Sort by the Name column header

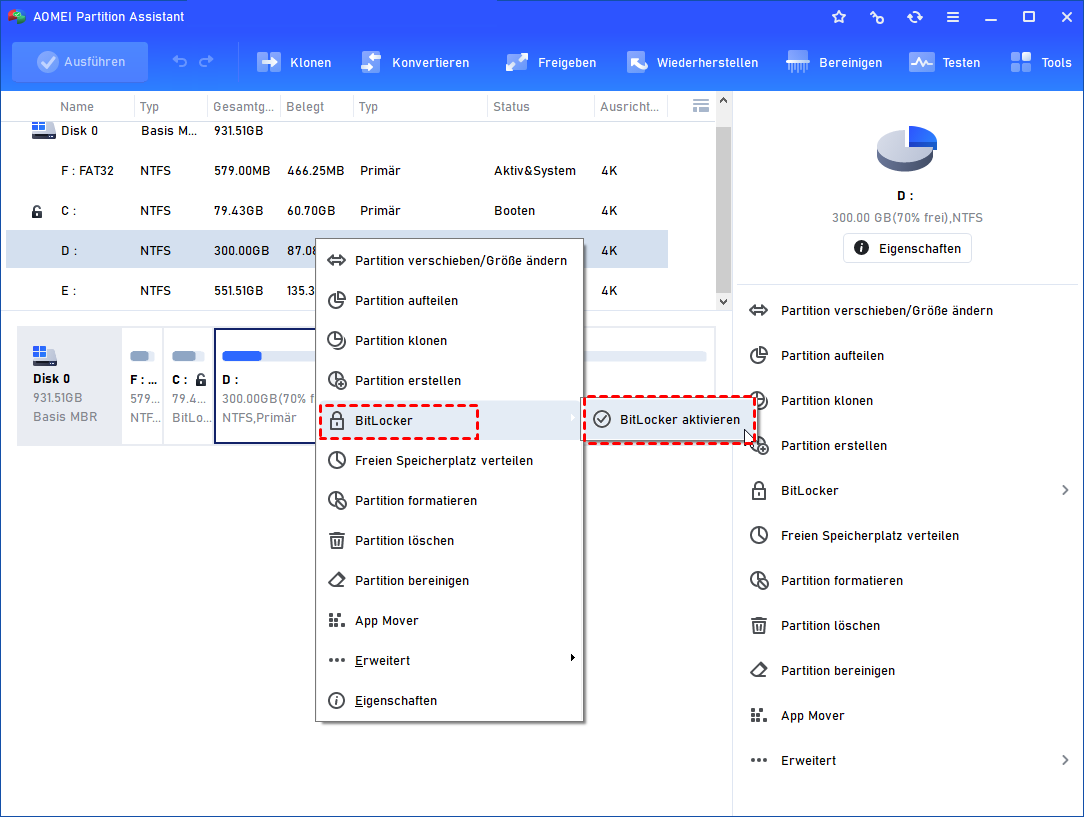pos(77,106)
